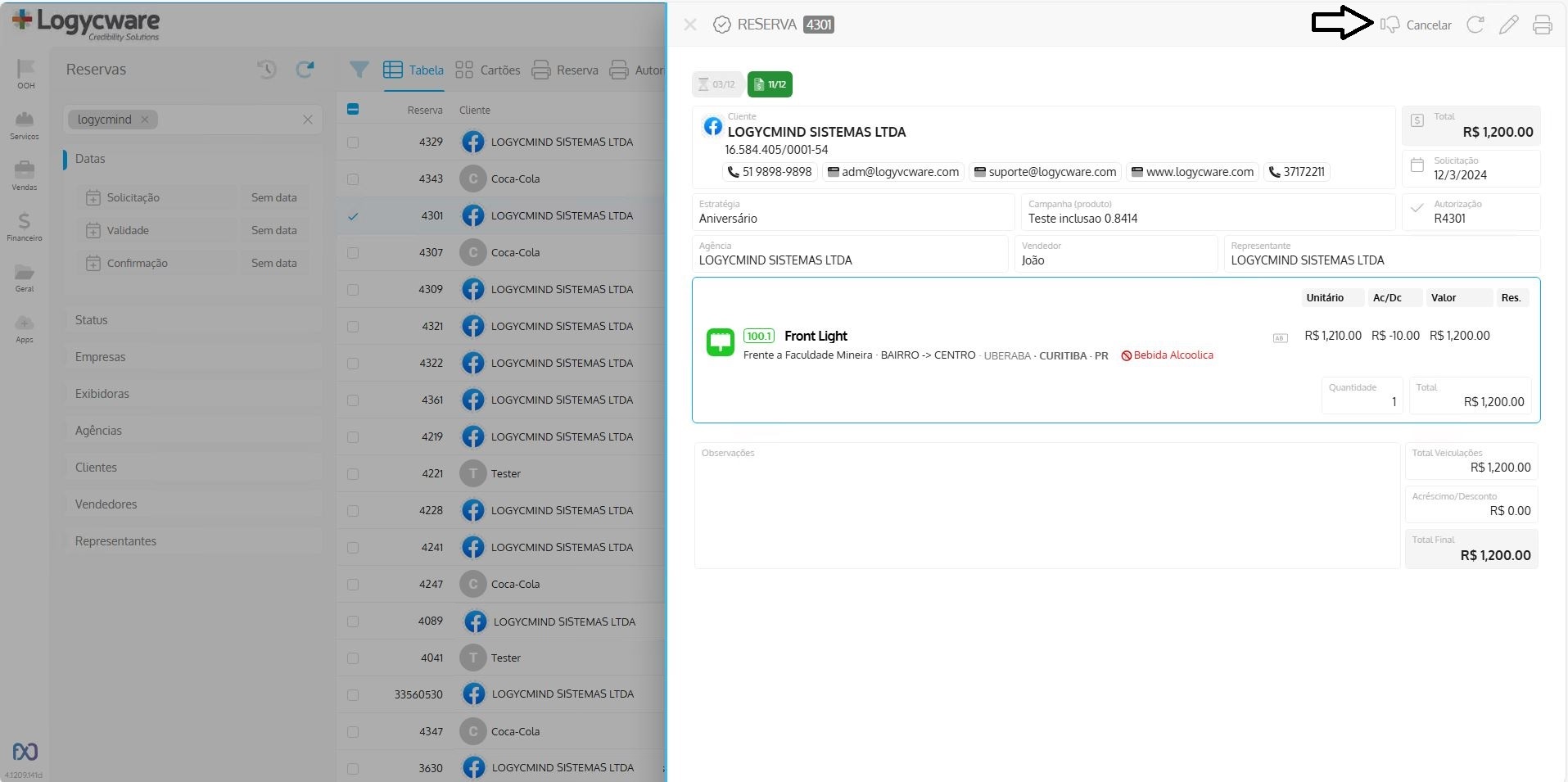This screenshot has width=1568, height=782.
Task: Click the green 100.1 badge
Action: [x=759, y=336]
